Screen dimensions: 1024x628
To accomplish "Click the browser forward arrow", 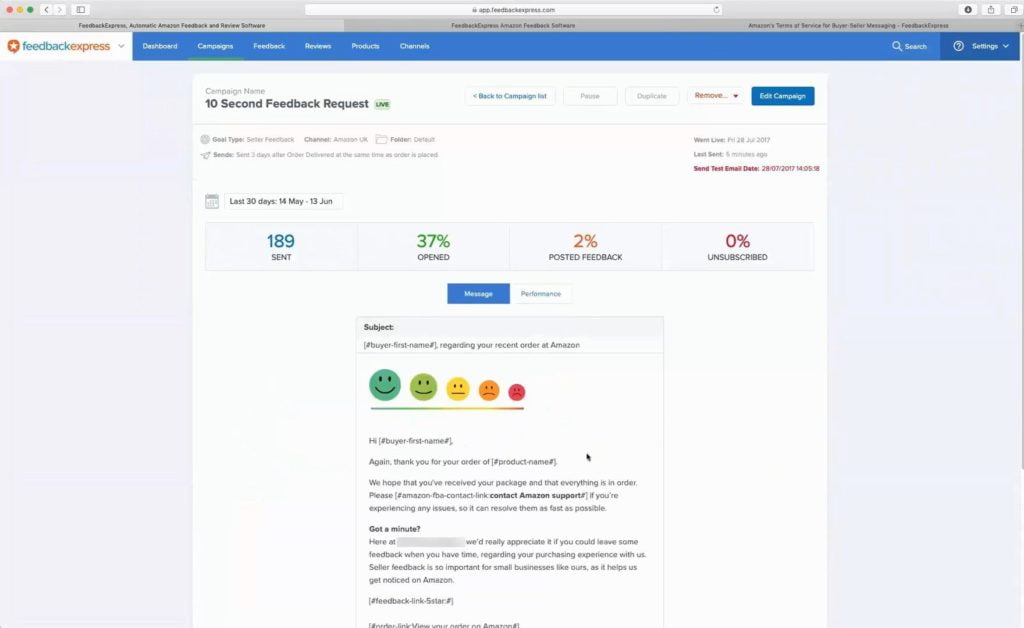I will pos(59,10).
